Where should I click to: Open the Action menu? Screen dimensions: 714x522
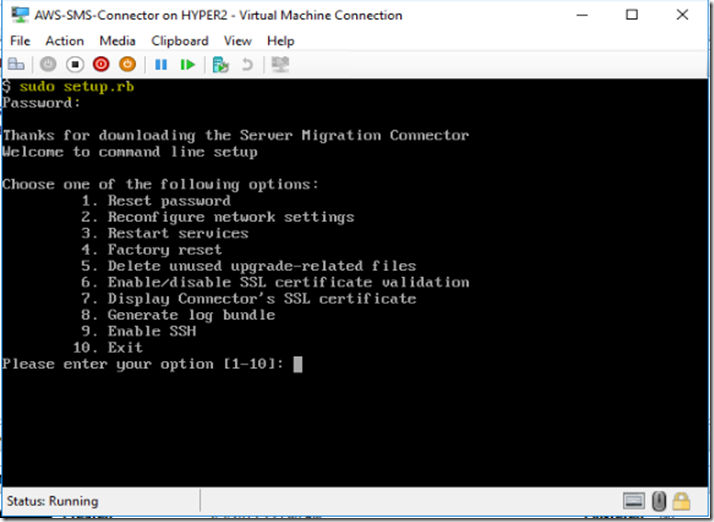(x=65, y=41)
